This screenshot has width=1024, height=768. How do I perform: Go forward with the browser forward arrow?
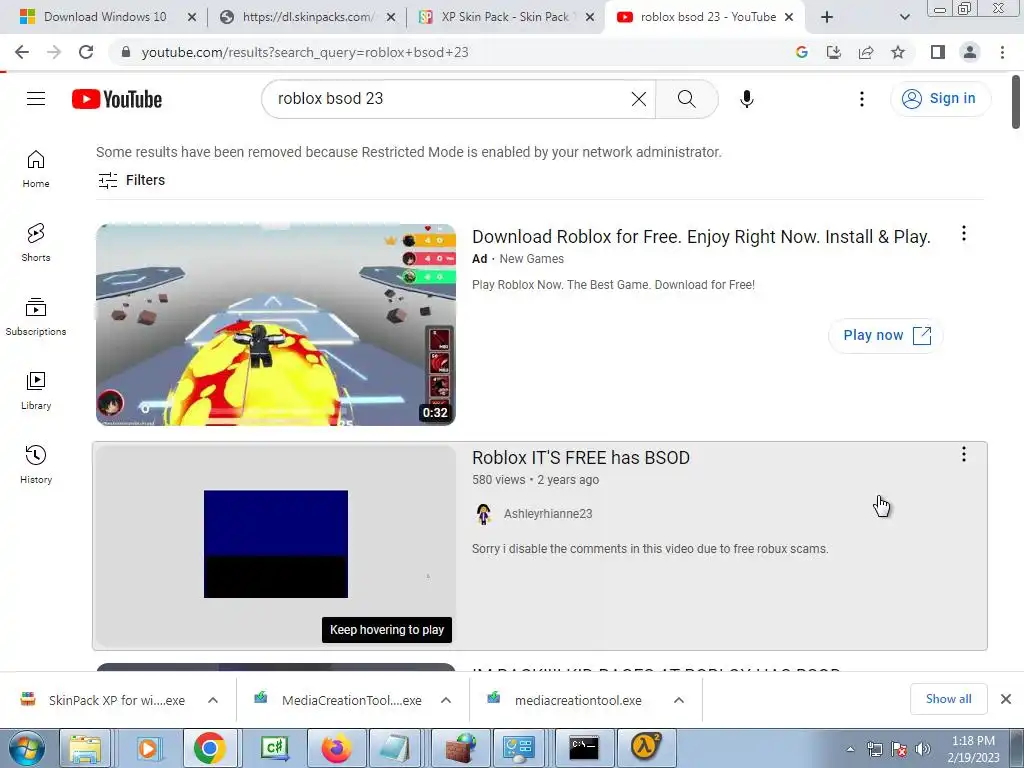click(x=54, y=52)
